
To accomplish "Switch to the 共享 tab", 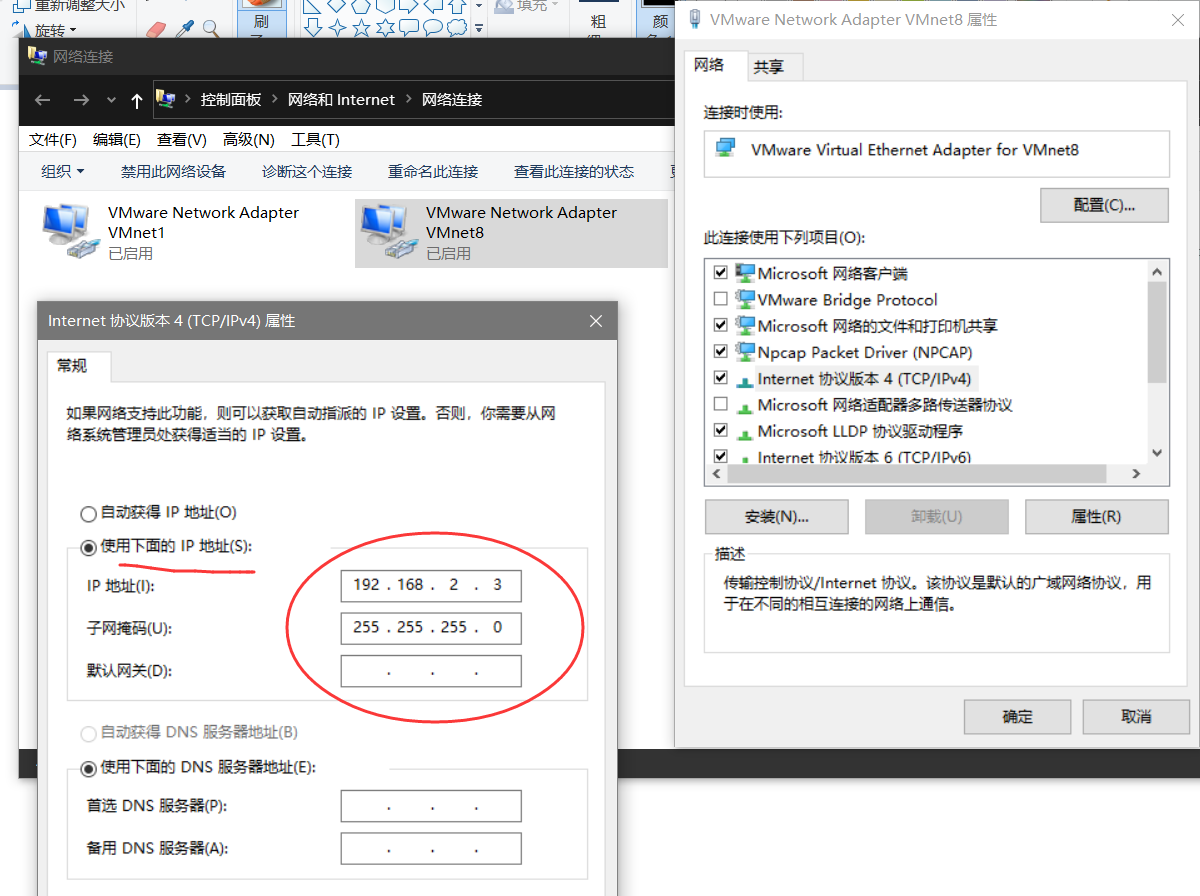I will (x=769, y=67).
